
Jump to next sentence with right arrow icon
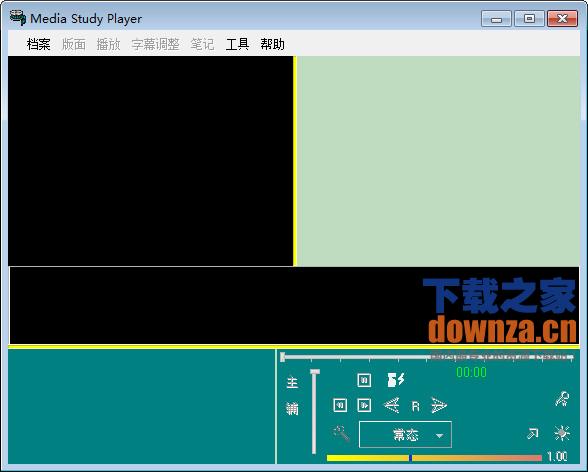[439, 405]
